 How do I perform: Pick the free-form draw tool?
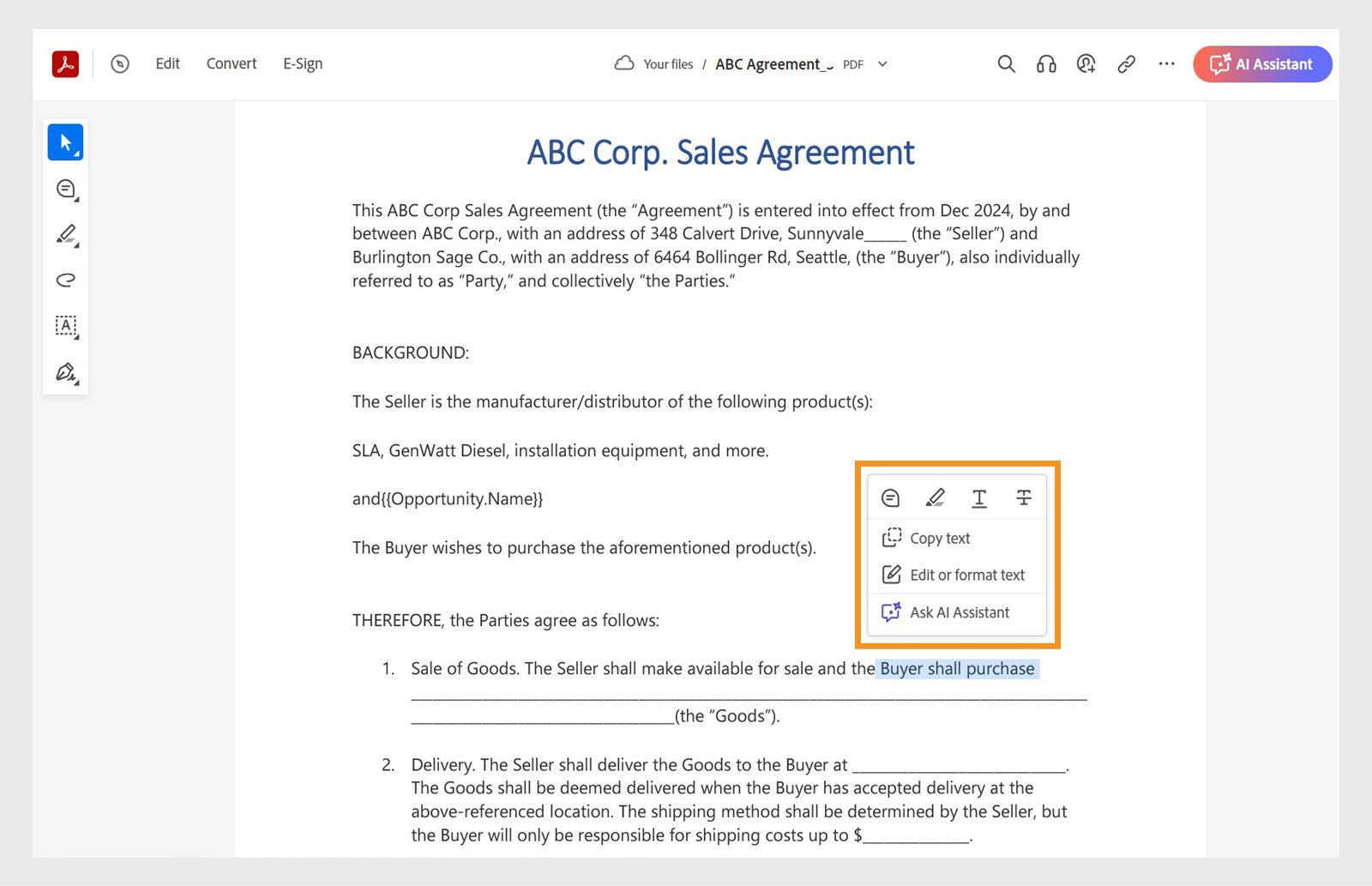click(65, 280)
